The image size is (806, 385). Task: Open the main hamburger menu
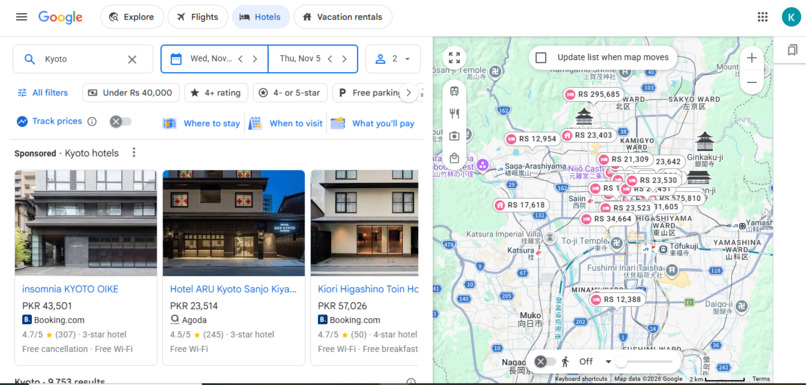pos(21,17)
